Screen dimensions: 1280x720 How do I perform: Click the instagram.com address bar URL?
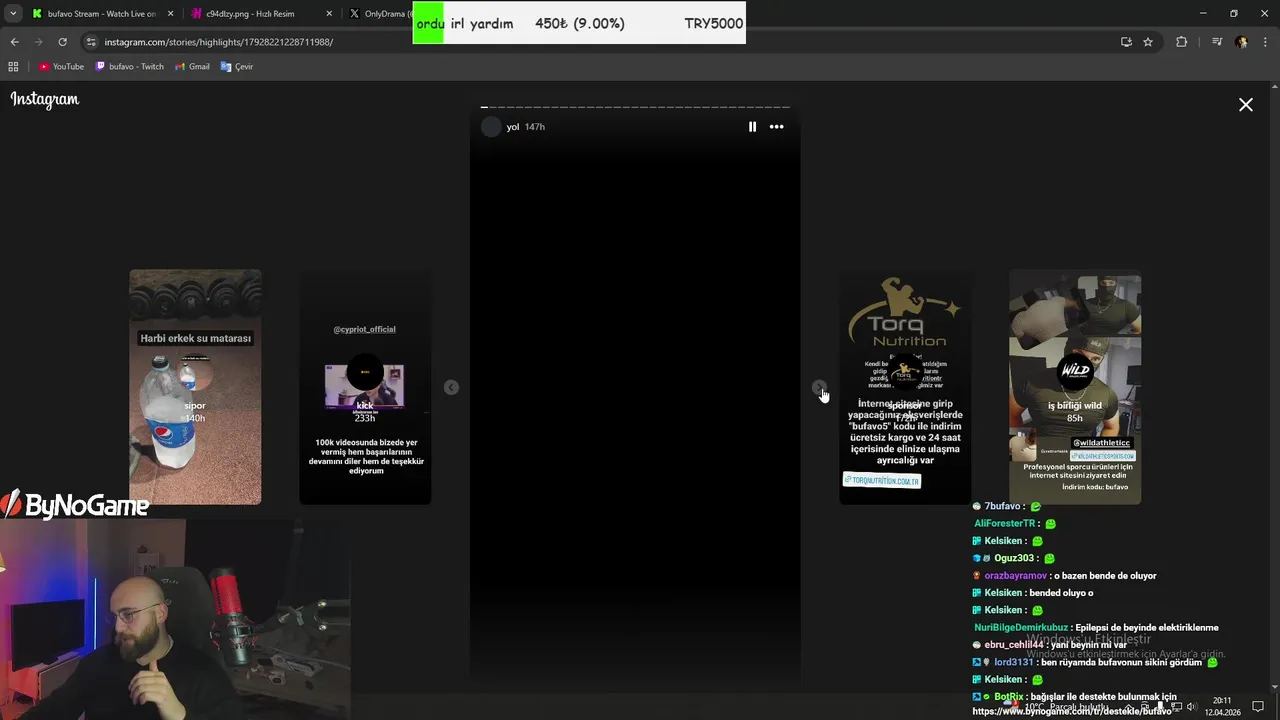219,42
